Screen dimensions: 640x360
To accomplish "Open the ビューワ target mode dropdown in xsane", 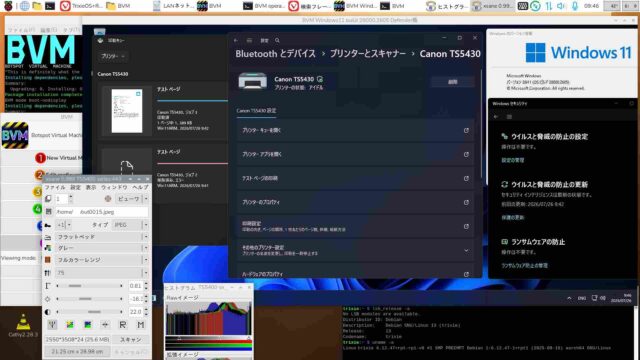I will 131,199.
